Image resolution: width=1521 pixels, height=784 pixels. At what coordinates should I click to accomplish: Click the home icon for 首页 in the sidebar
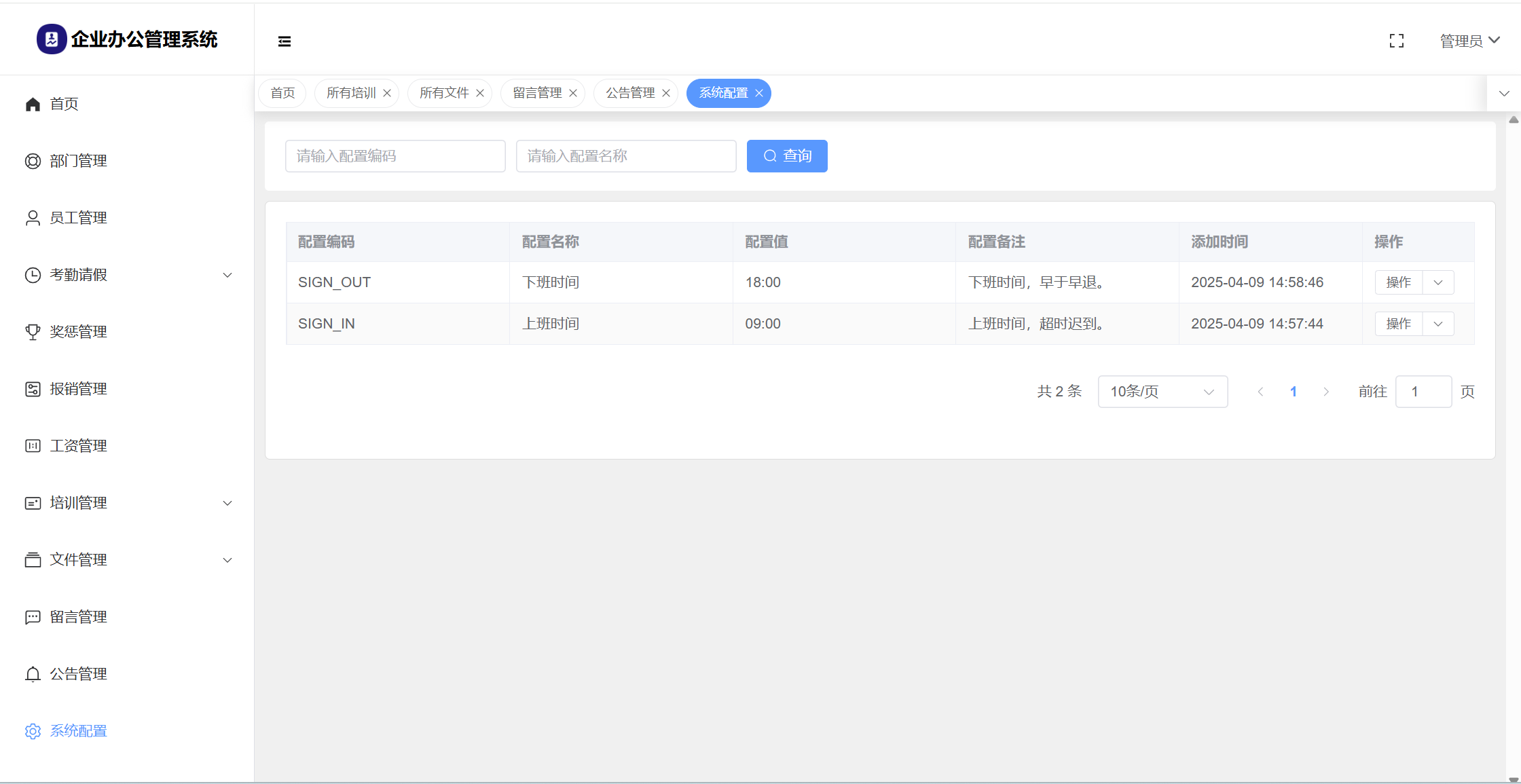(x=33, y=105)
